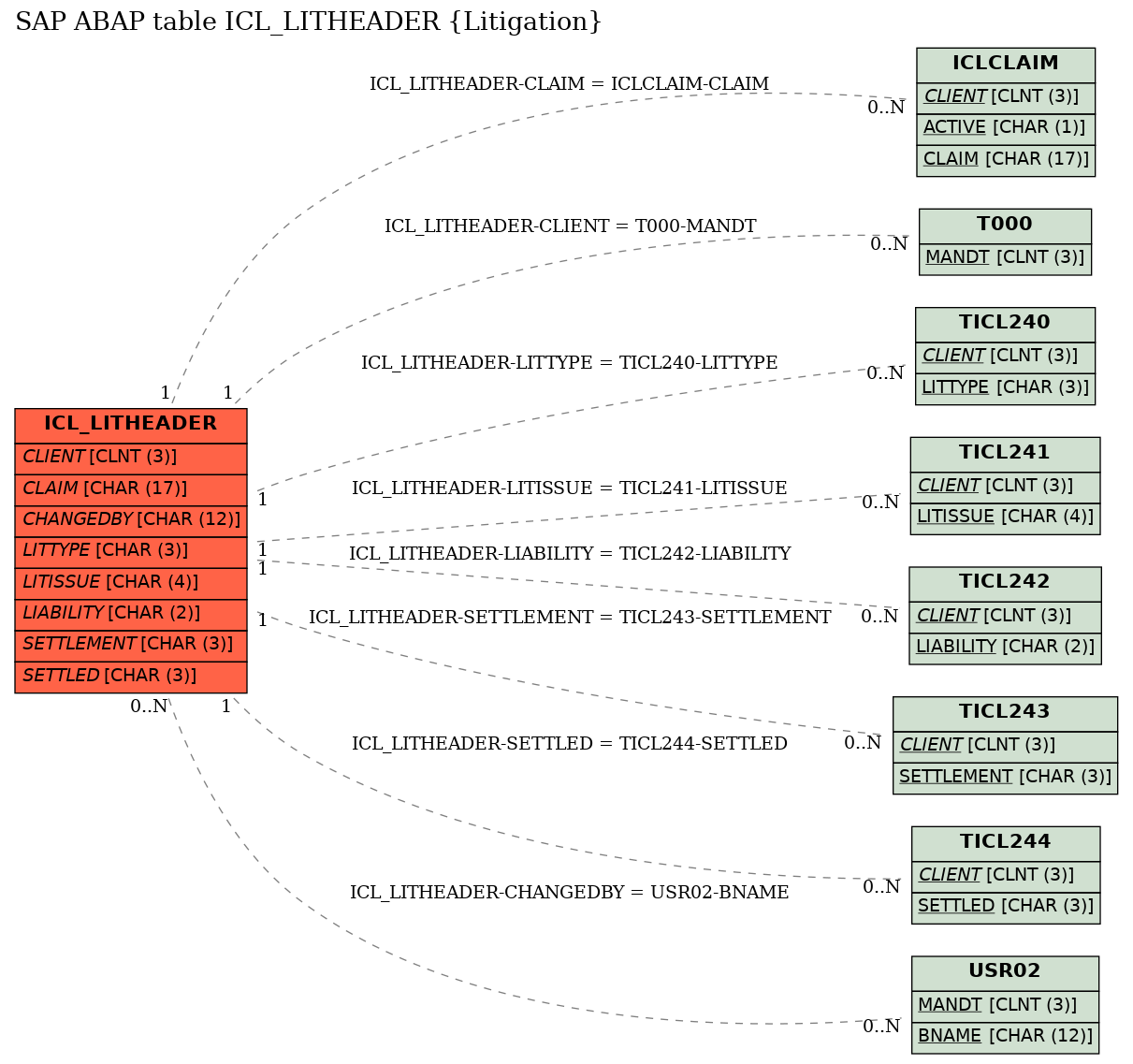1133x1064 pixels.
Task: Open the ICLCLAIM table header
Action: tap(1006, 65)
